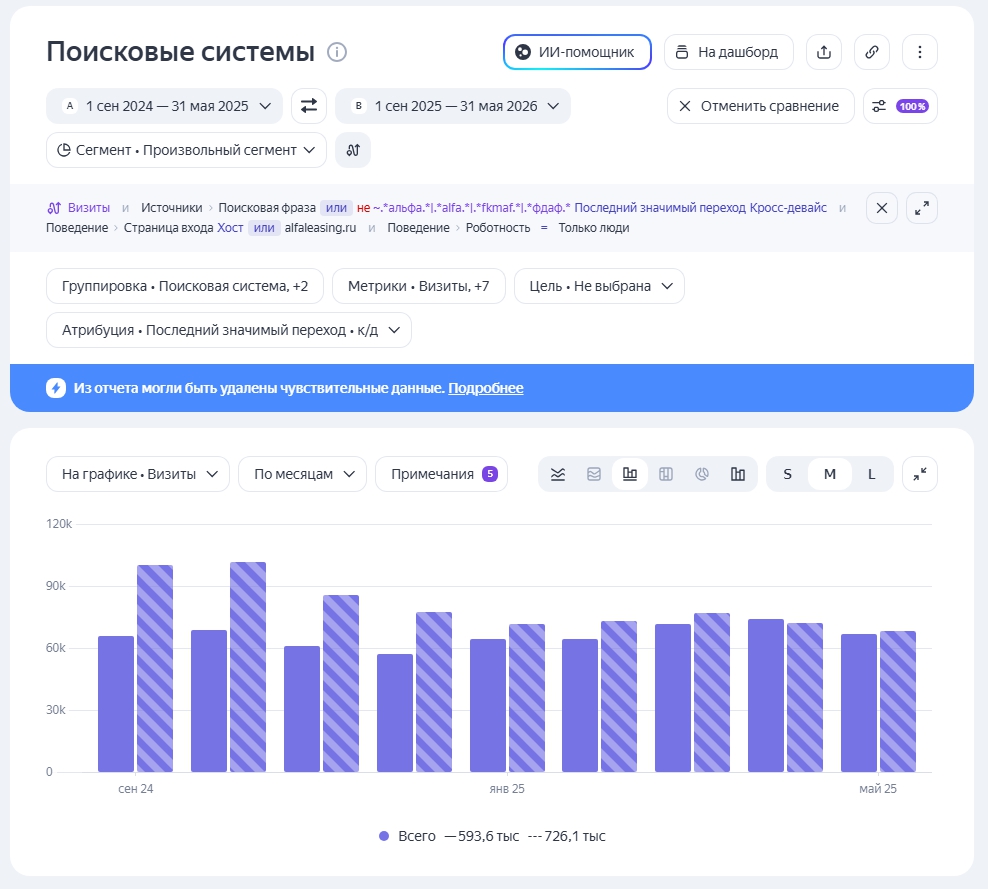Click lightning icon in blue banner
The image size is (988, 889).
pyautogui.click(x=55, y=388)
